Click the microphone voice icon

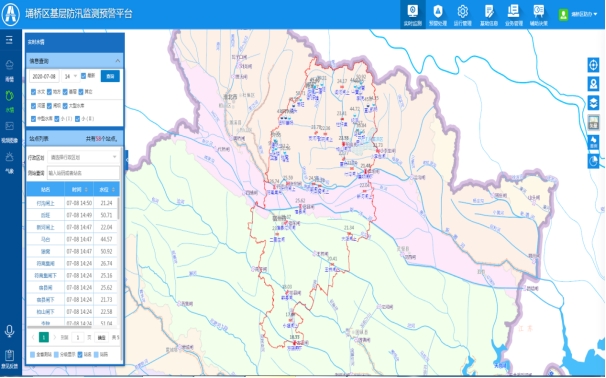9,331
